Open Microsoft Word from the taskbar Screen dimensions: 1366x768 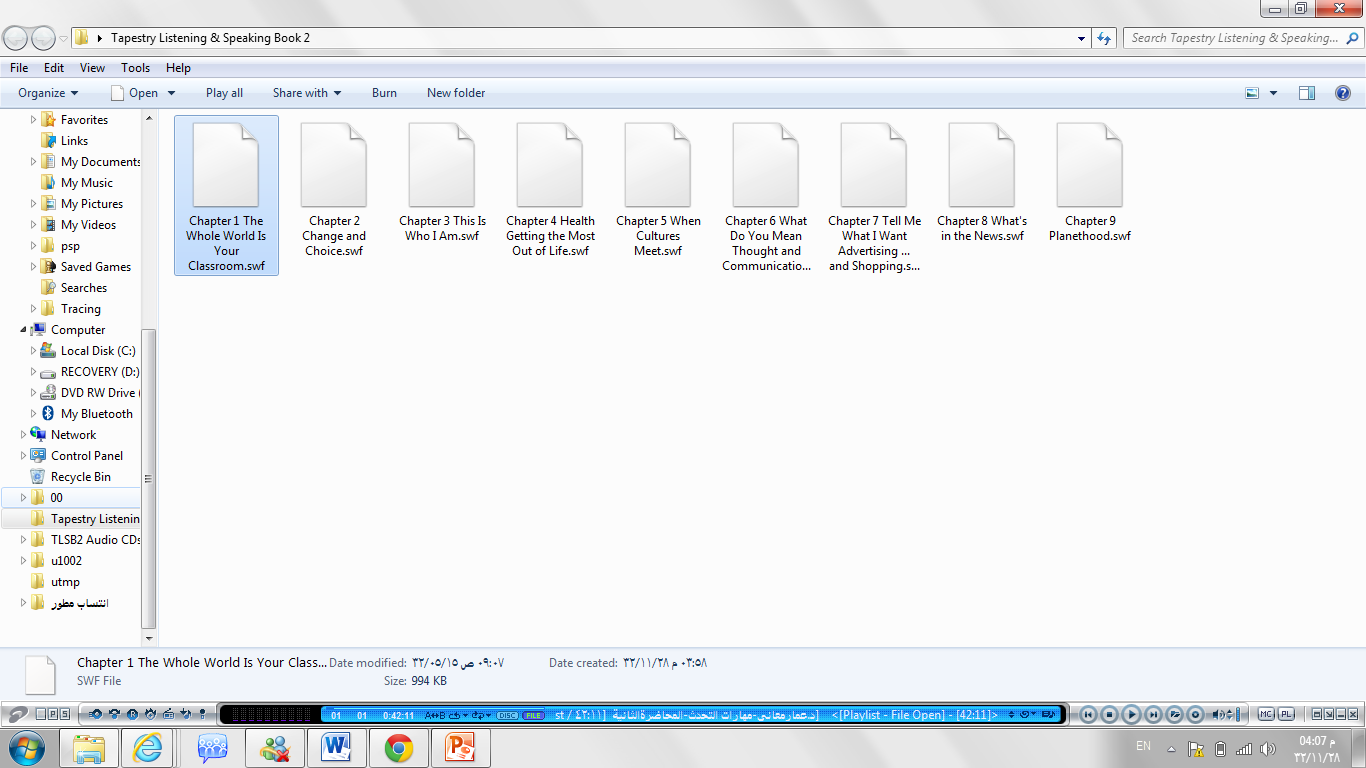click(337, 748)
